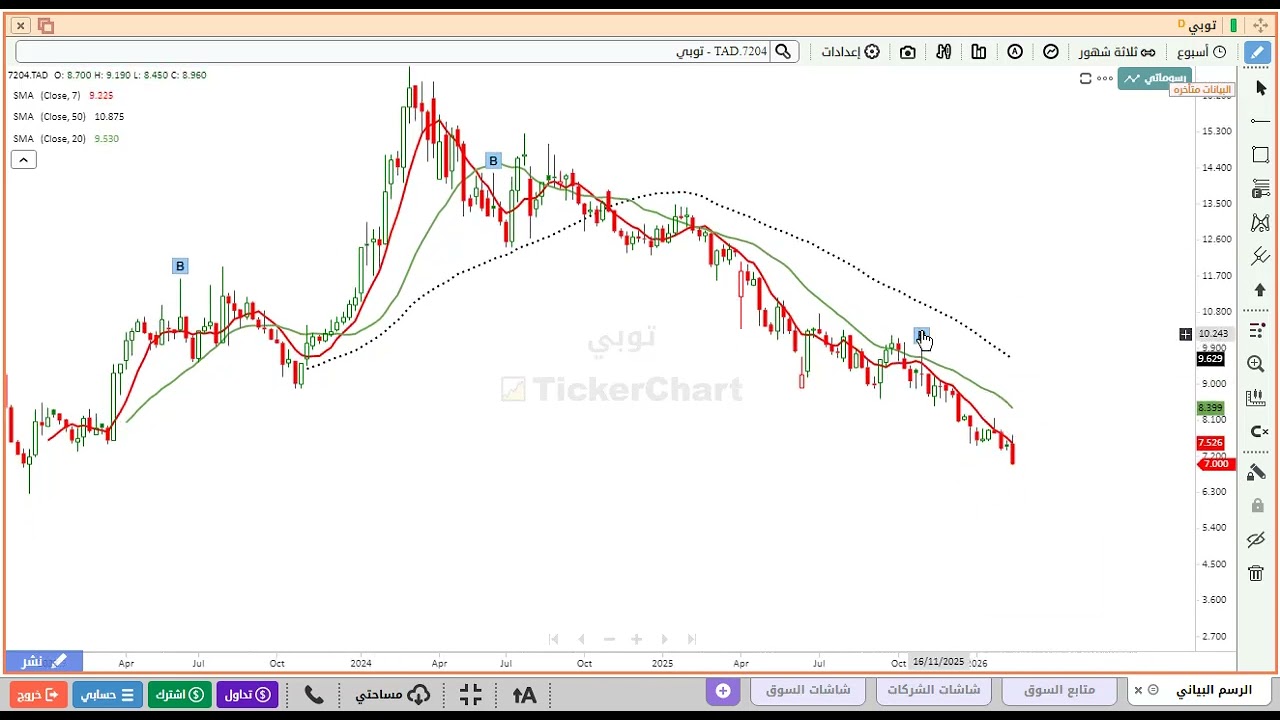Open the Fibonacci drawing tools
Image resolution: width=1280 pixels, height=720 pixels.
point(1260,189)
